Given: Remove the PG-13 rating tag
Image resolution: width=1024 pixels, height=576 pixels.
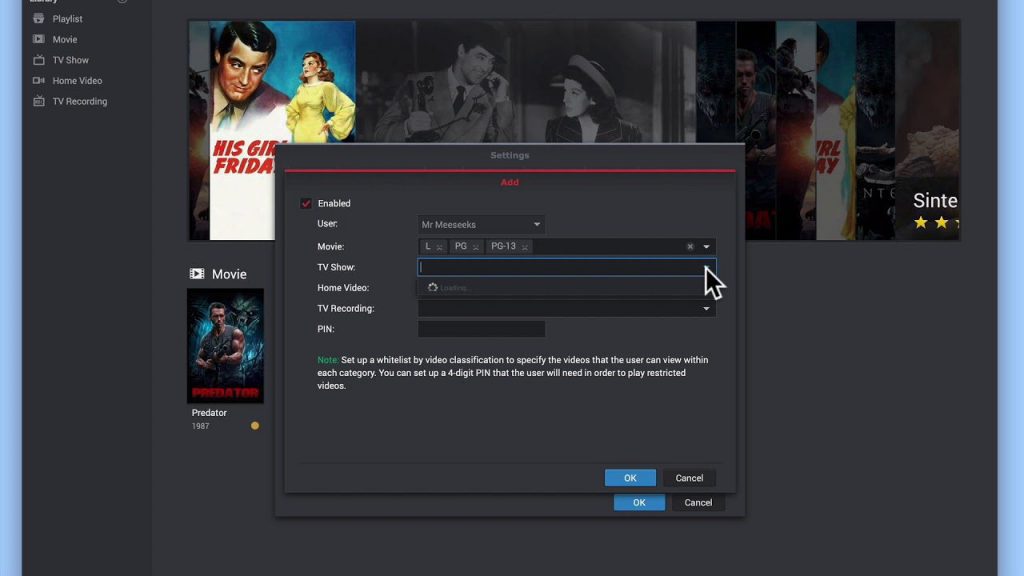Looking at the screenshot, I should [x=524, y=247].
